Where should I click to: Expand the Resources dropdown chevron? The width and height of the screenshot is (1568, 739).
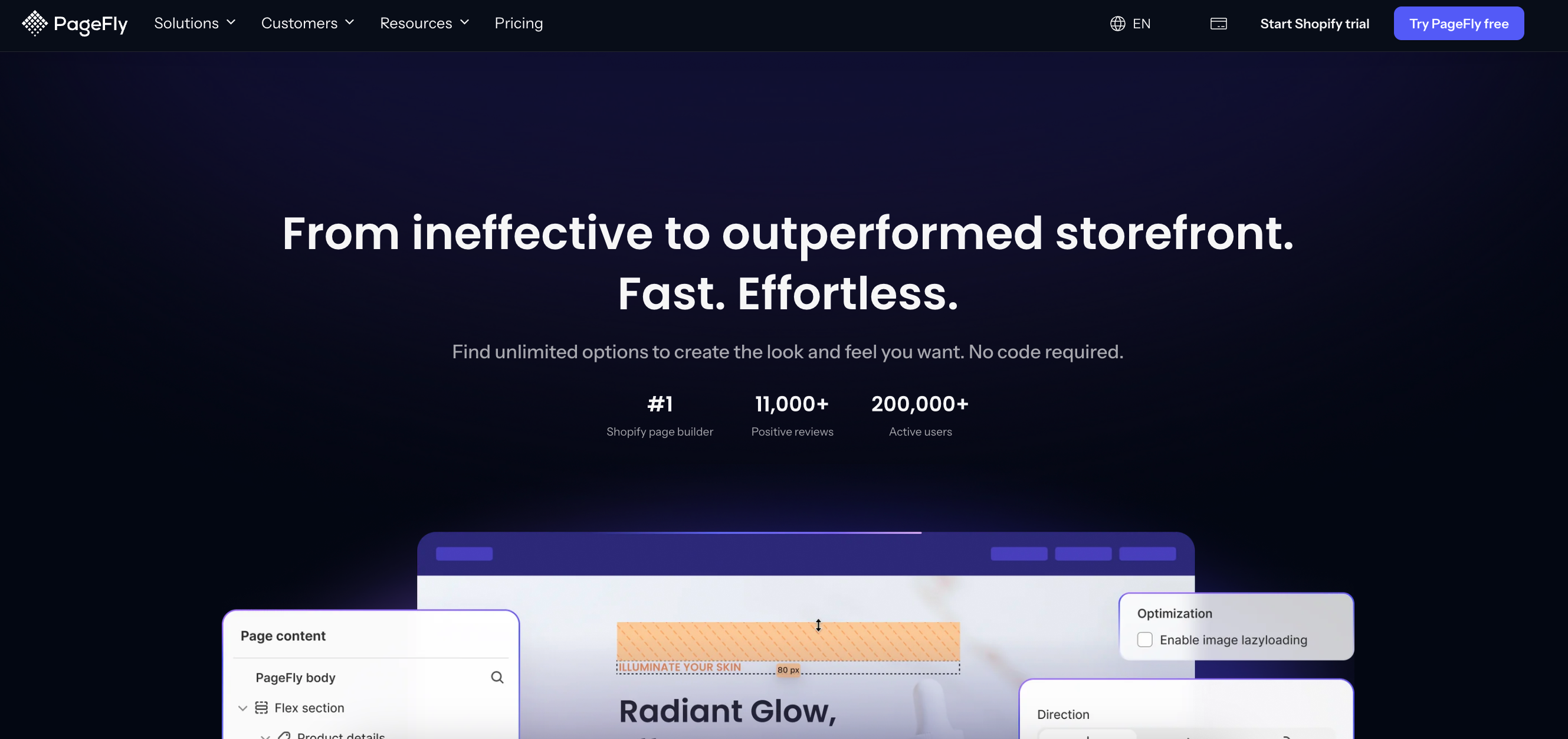pos(464,22)
